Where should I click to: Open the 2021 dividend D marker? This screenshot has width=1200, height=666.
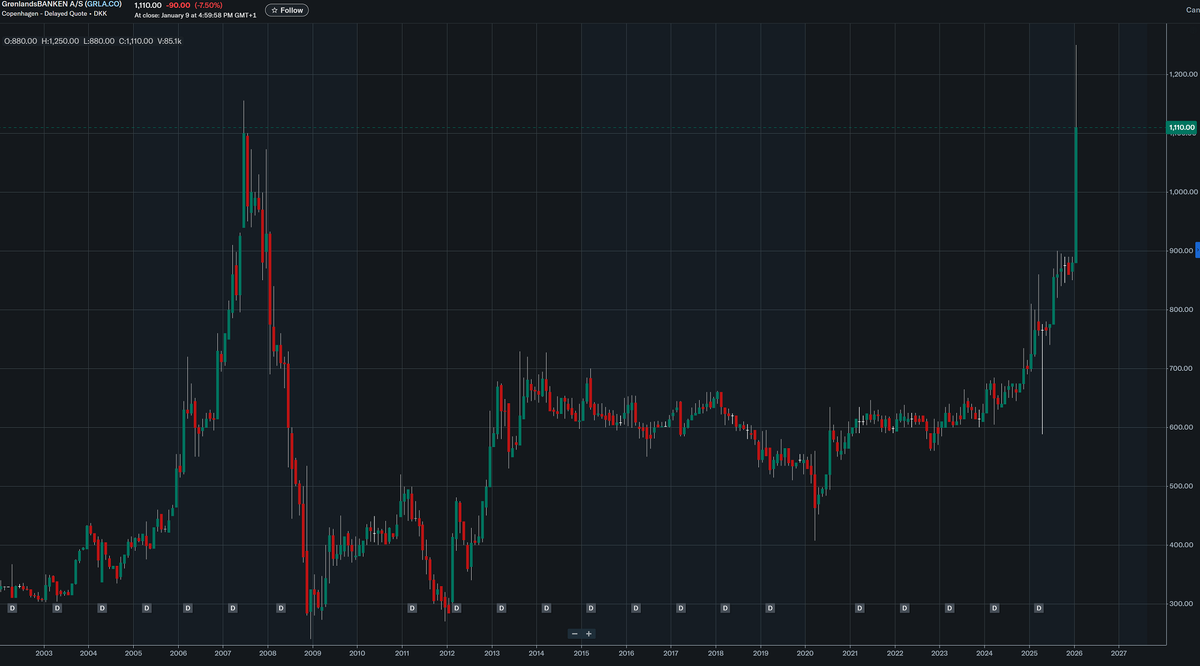pos(860,607)
